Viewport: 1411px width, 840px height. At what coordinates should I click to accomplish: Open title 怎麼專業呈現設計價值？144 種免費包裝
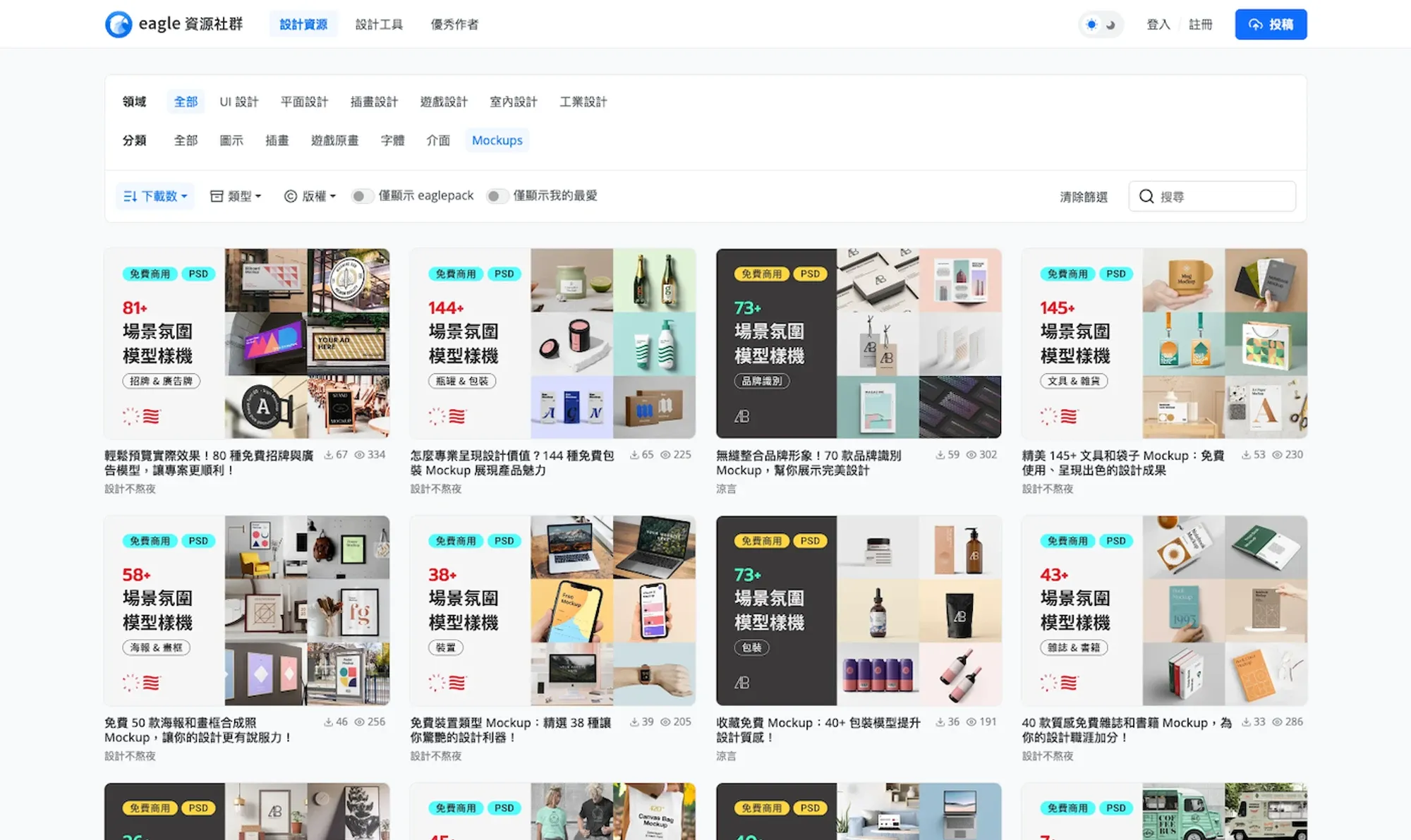coord(512,463)
